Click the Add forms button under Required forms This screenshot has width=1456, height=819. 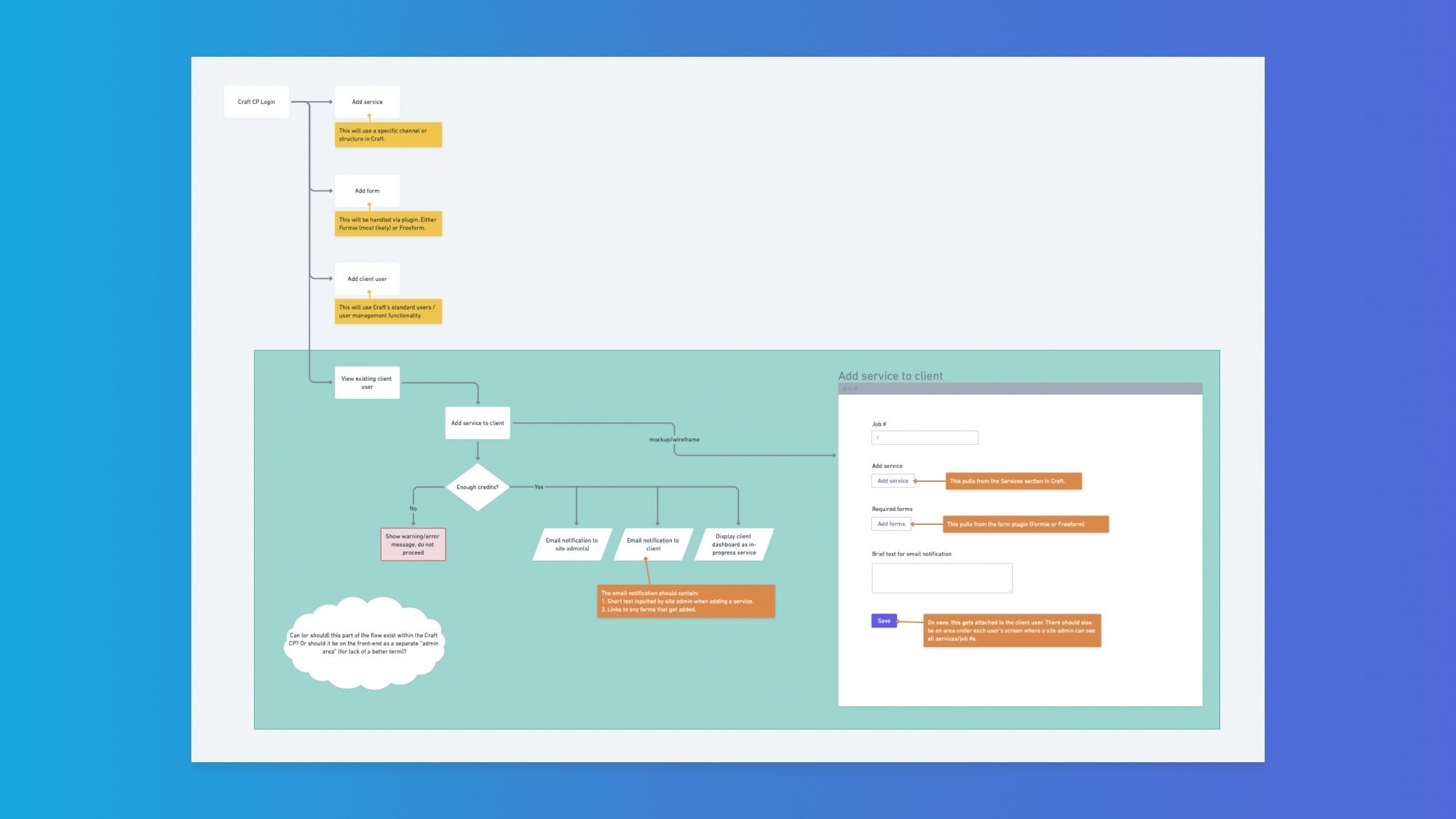(x=891, y=524)
